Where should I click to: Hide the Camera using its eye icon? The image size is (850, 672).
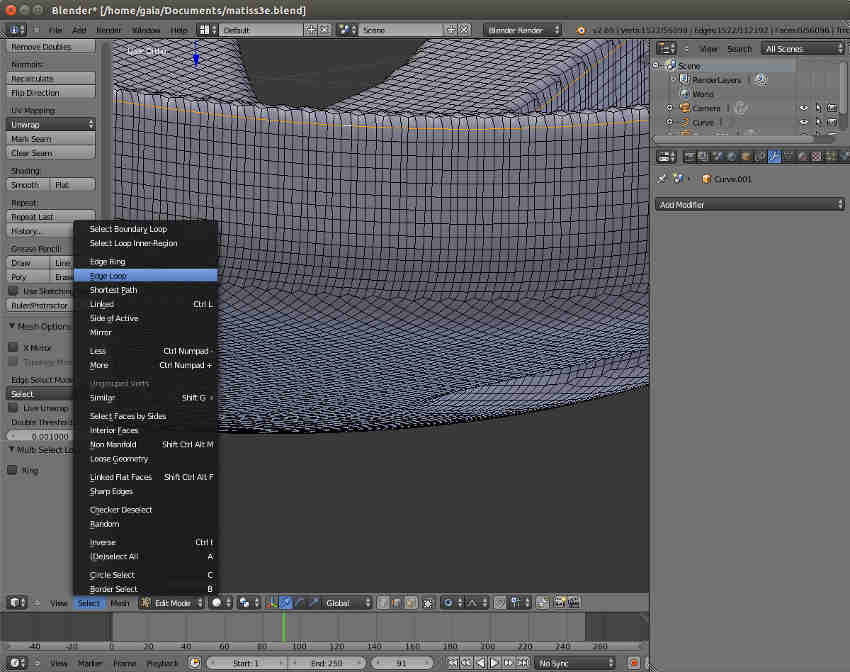tap(803, 108)
